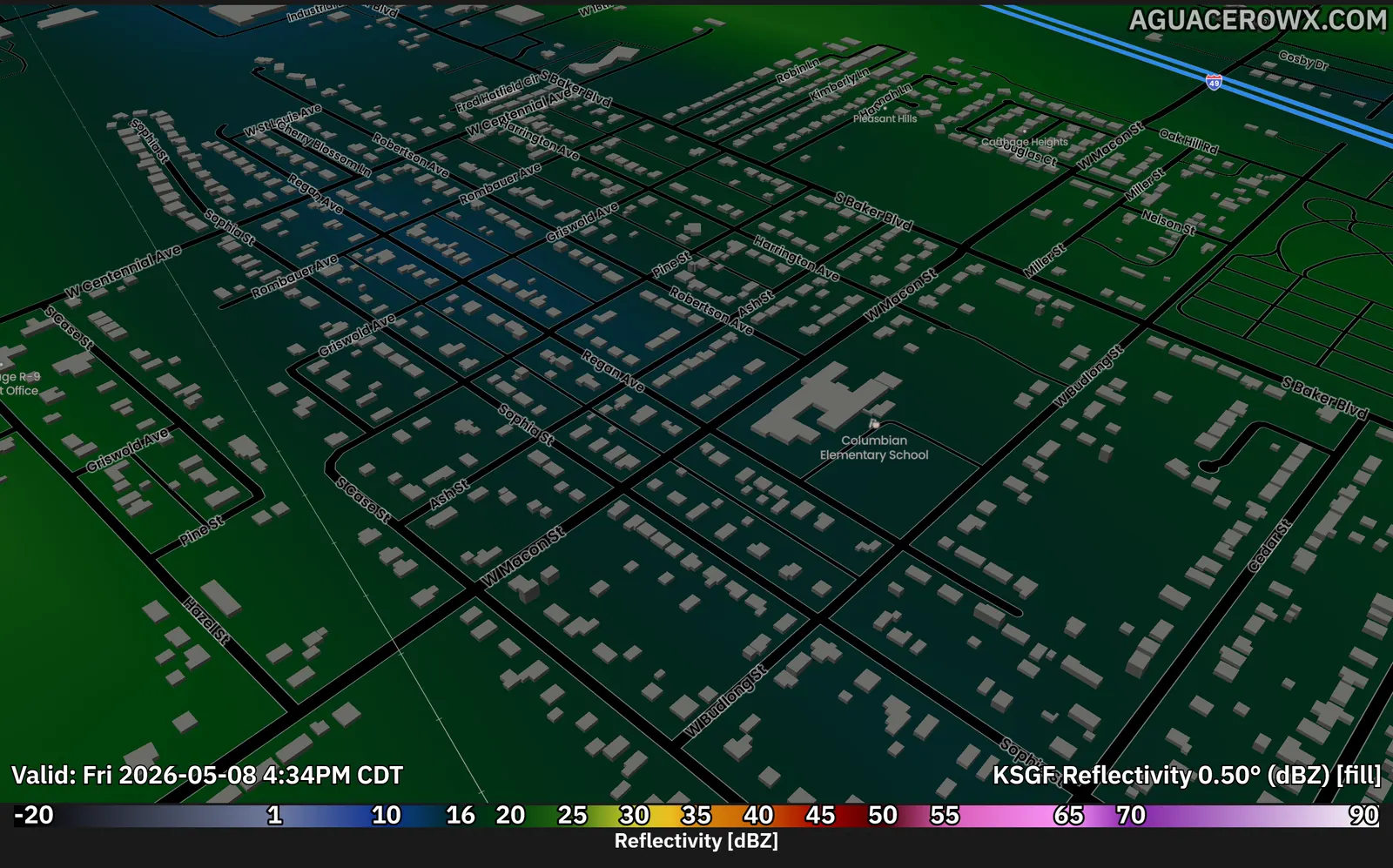The height and width of the screenshot is (868, 1393).
Task: Click the school marker icon above Columbian Elementary
Action: pyautogui.click(x=874, y=424)
